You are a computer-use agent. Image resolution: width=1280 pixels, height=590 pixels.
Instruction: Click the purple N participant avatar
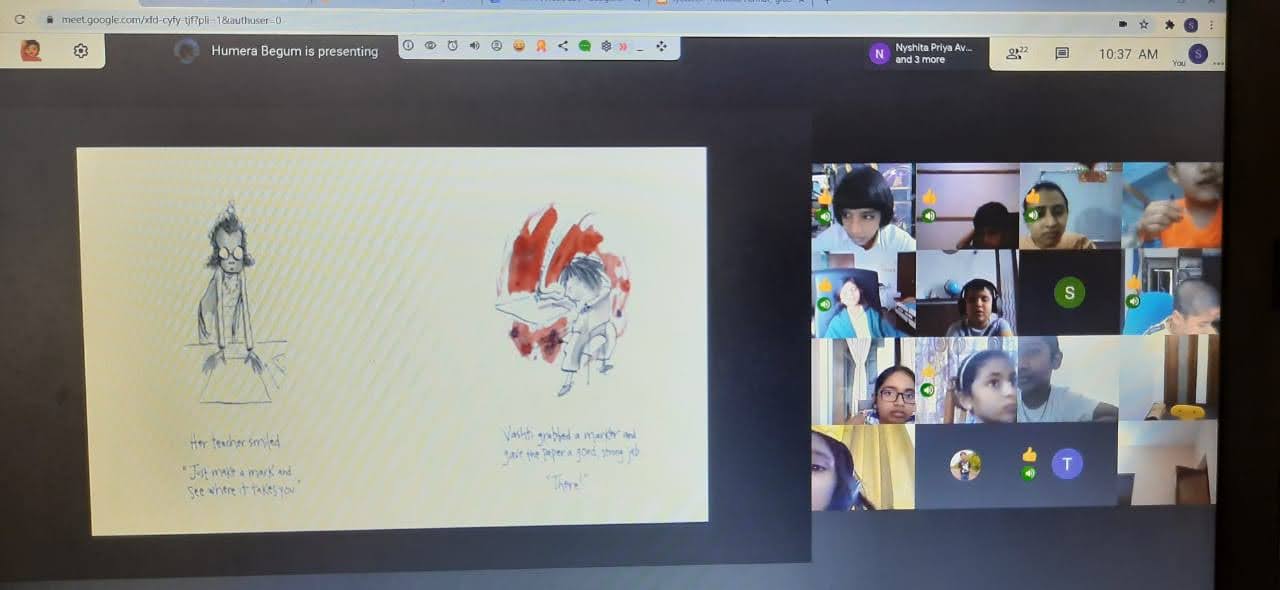tap(879, 54)
